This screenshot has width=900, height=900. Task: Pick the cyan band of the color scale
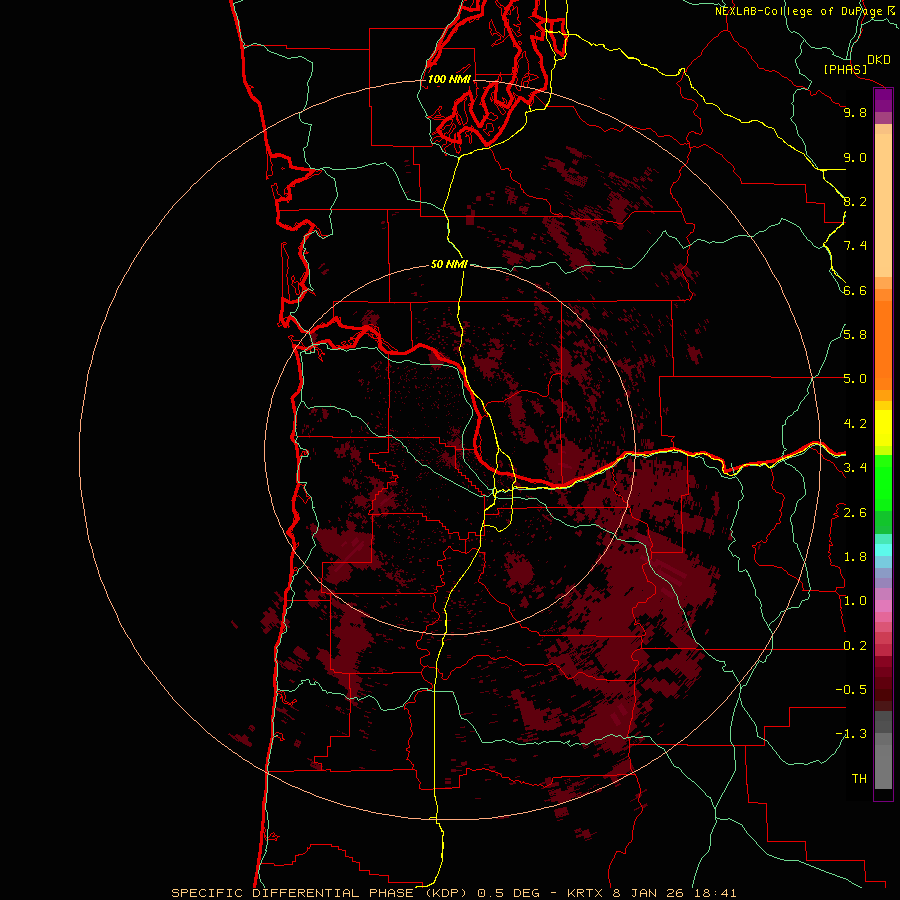883,550
